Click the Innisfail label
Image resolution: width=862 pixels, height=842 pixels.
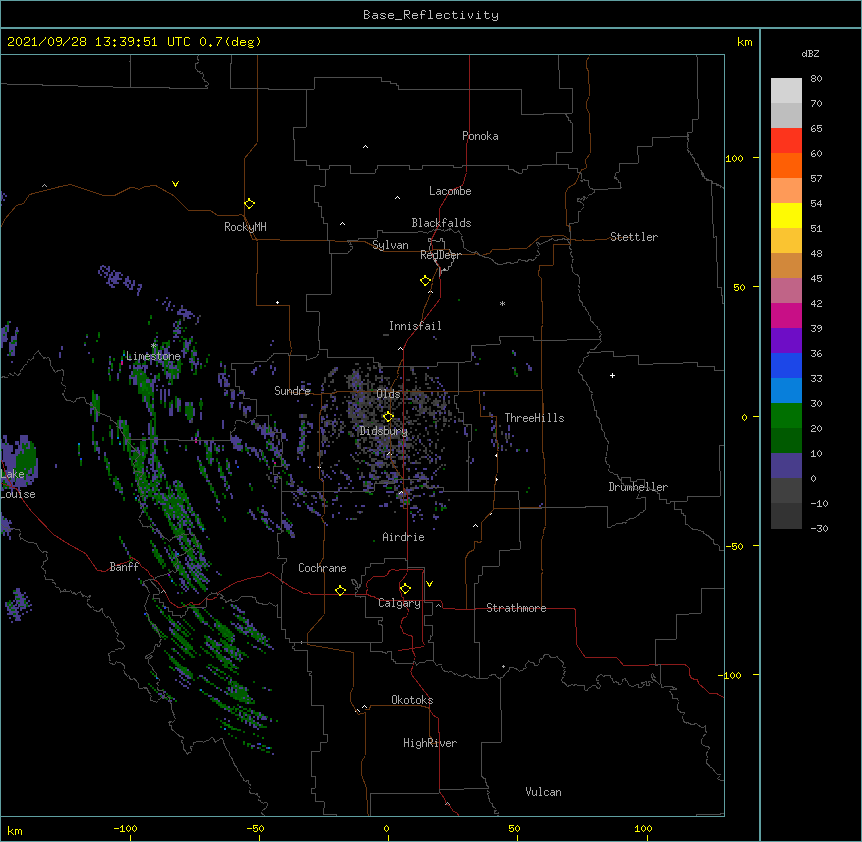pyautogui.click(x=415, y=326)
